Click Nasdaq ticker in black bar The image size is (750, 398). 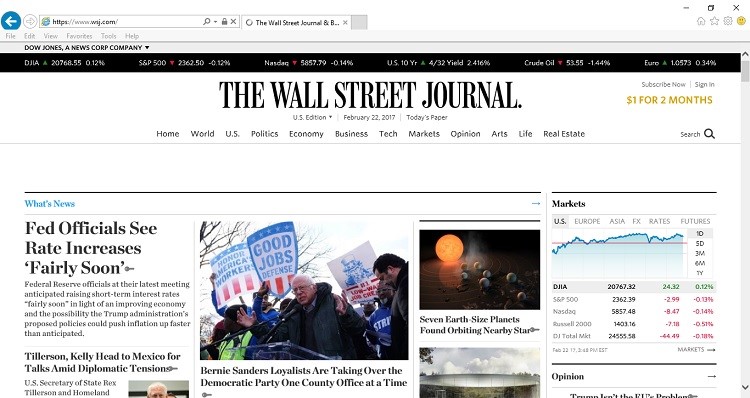[x=309, y=63]
